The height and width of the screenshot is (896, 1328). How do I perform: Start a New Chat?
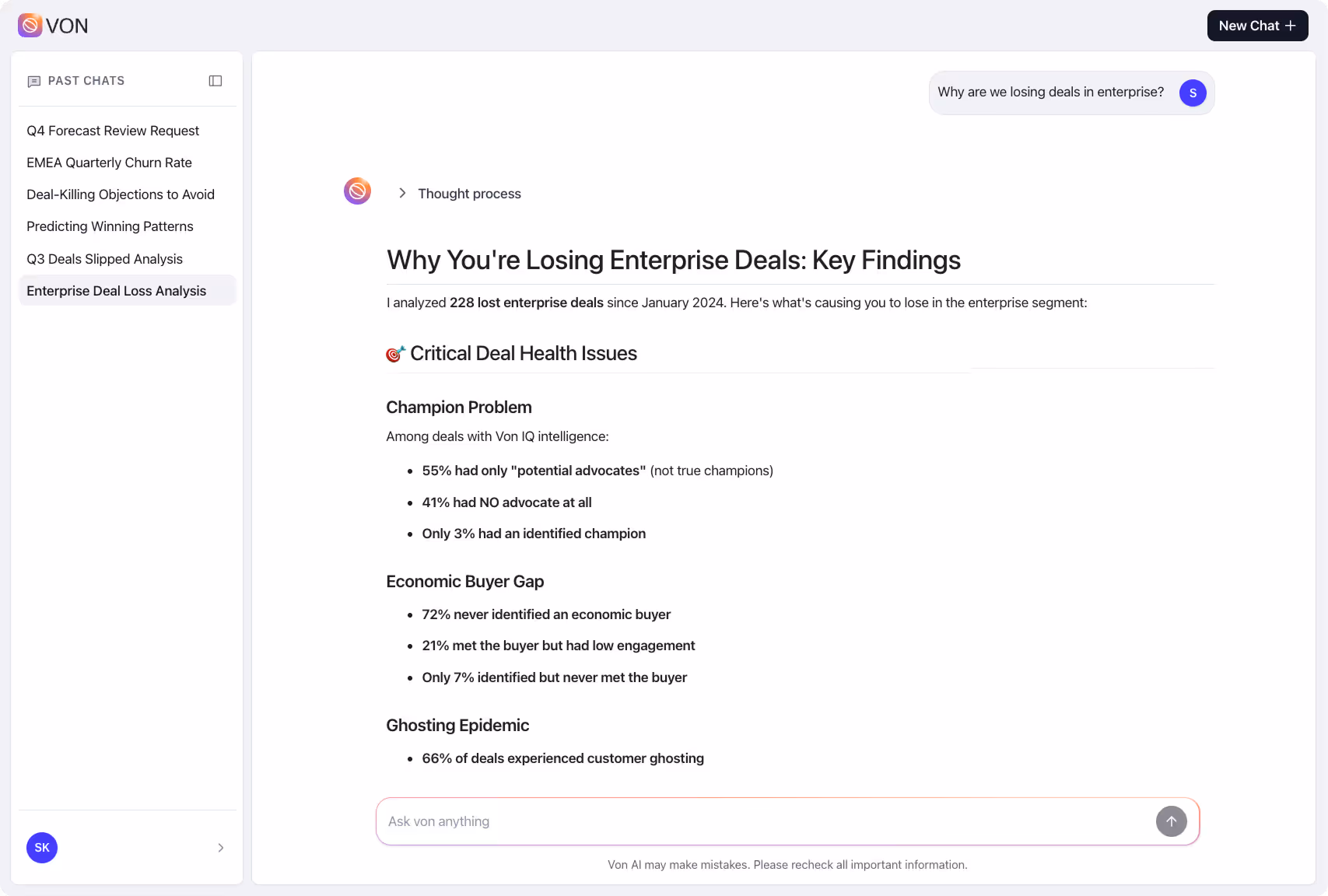(x=1257, y=25)
